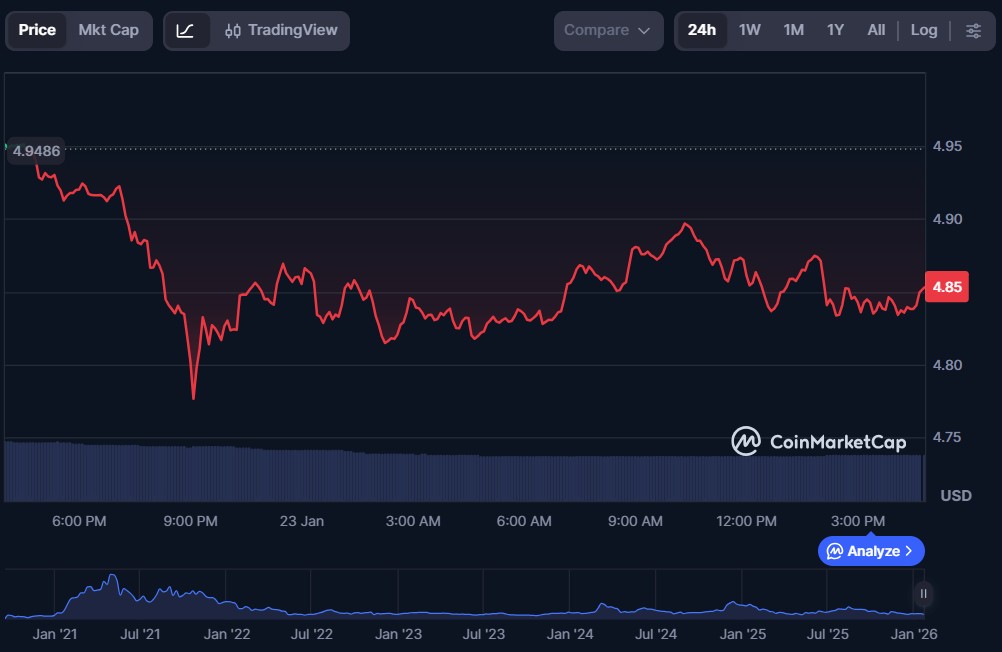Open chart settings sliders icon

(973, 30)
